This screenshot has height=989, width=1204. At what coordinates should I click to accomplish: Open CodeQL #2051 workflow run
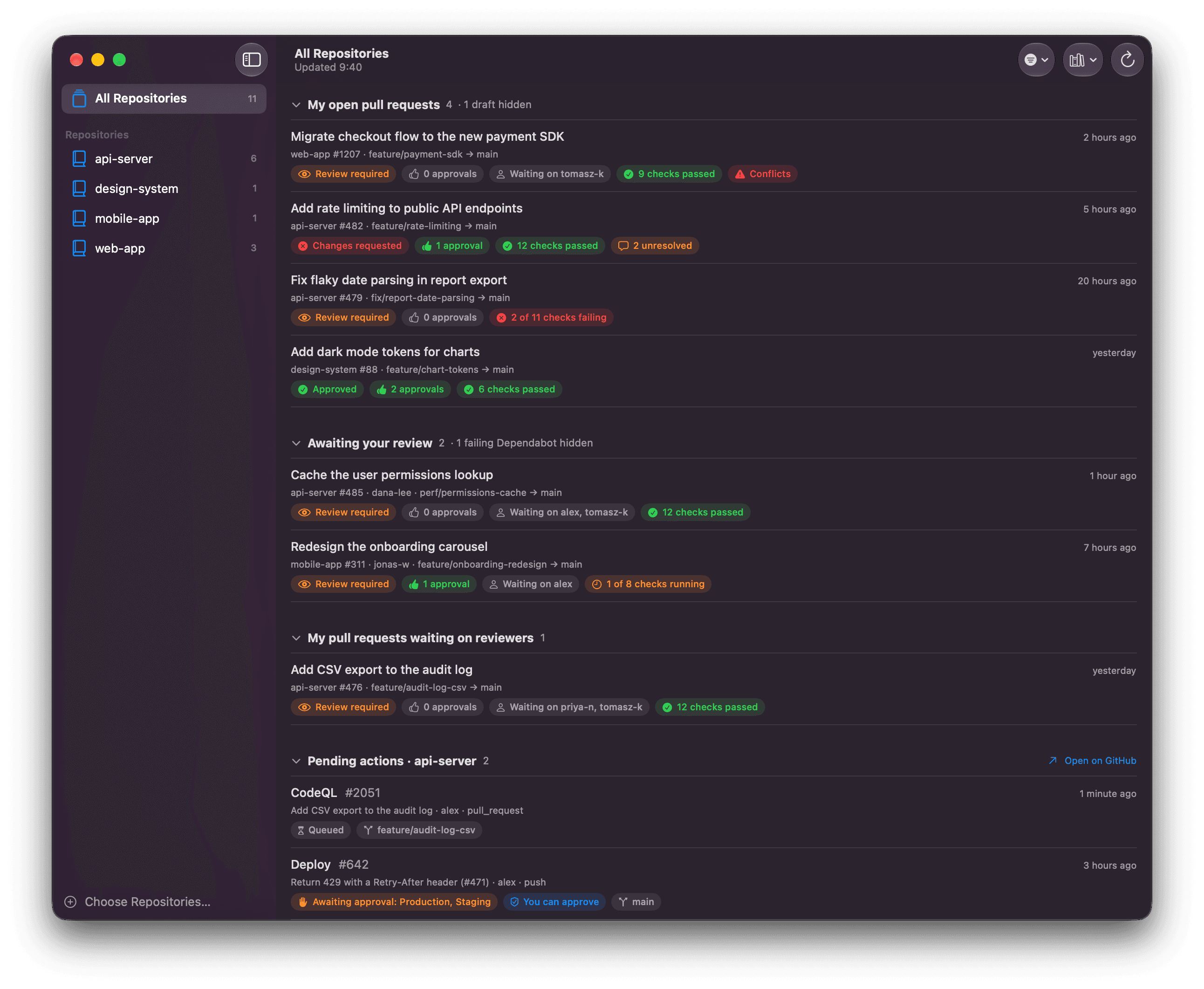[335, 793]
